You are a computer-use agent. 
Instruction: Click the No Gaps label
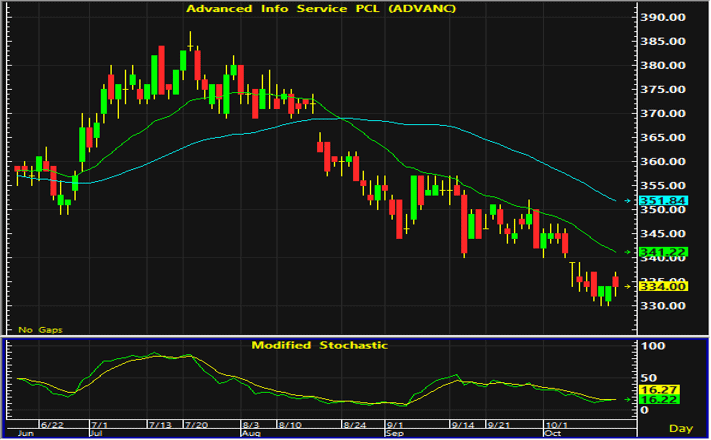(x=40, y=330)
